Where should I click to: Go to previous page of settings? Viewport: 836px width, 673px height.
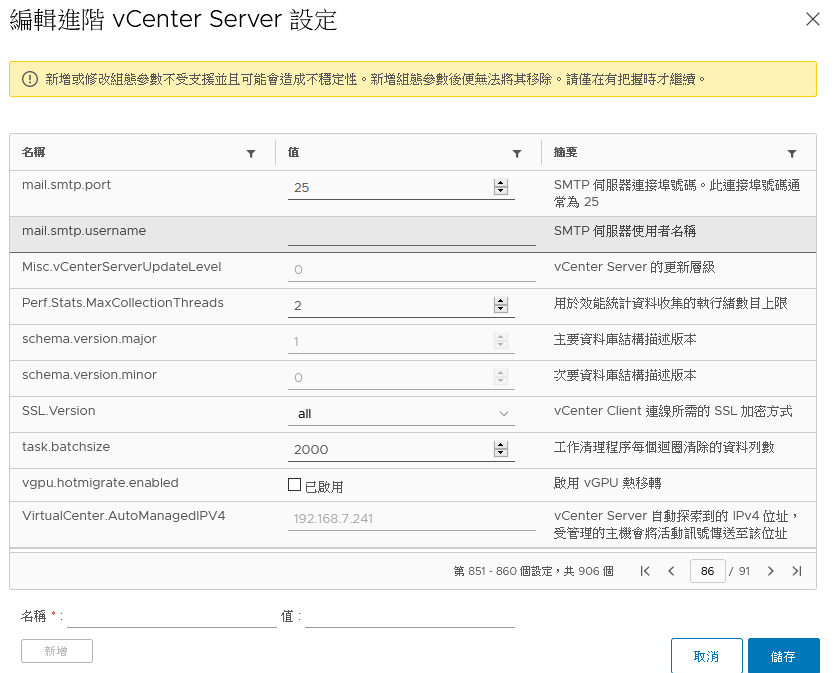pyautogui.click(x=671, y=571)
